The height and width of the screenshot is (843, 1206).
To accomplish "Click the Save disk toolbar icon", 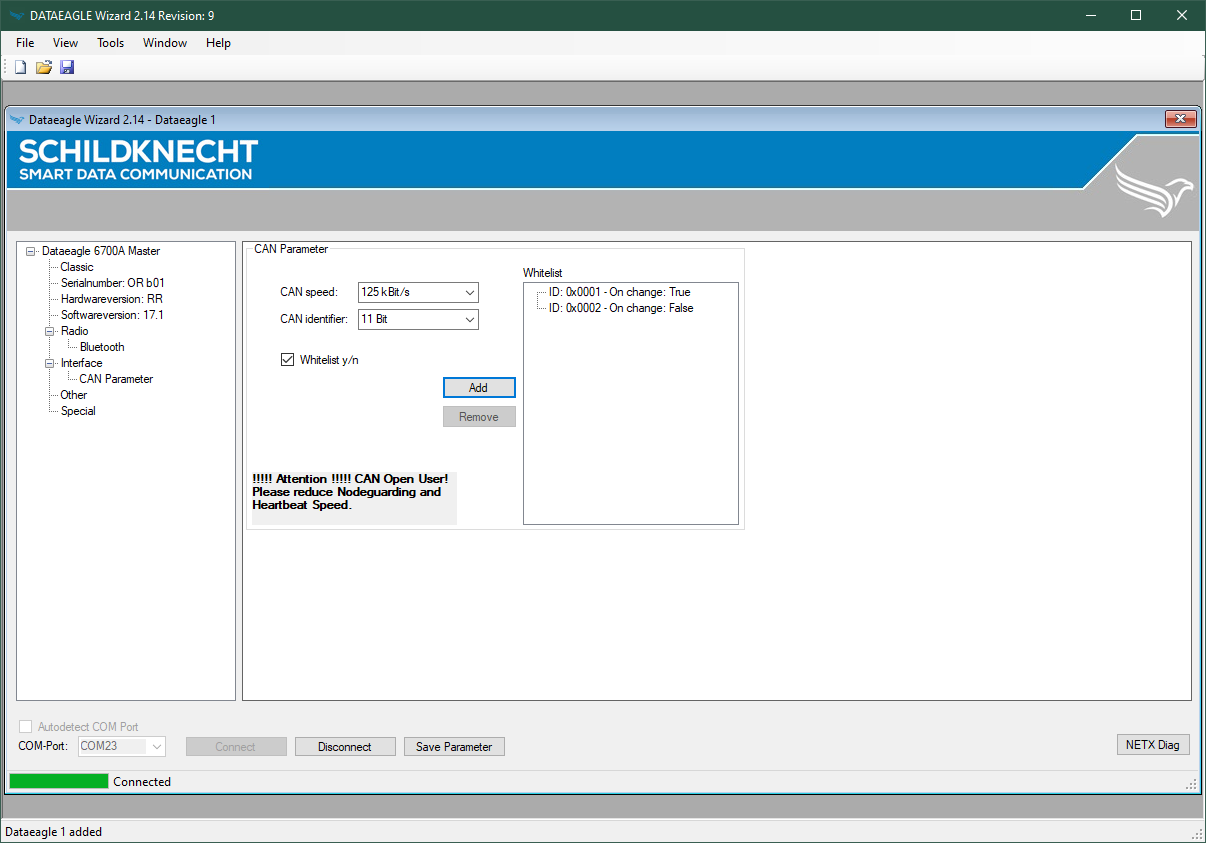I will coord(67,67).
